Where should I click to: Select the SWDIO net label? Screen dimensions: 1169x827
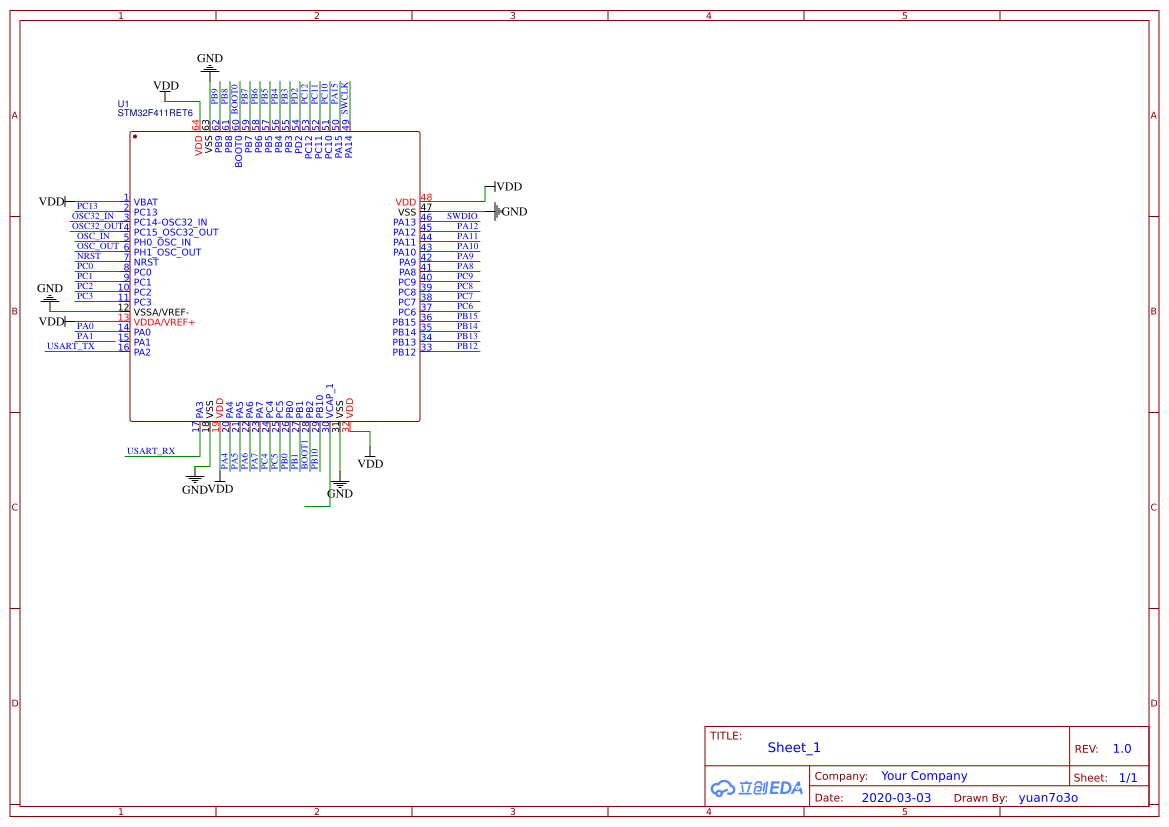pos(462,216)
